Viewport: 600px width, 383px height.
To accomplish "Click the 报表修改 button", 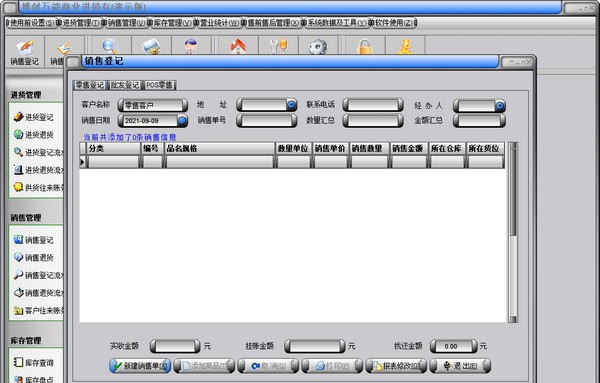I will (396, 366).
